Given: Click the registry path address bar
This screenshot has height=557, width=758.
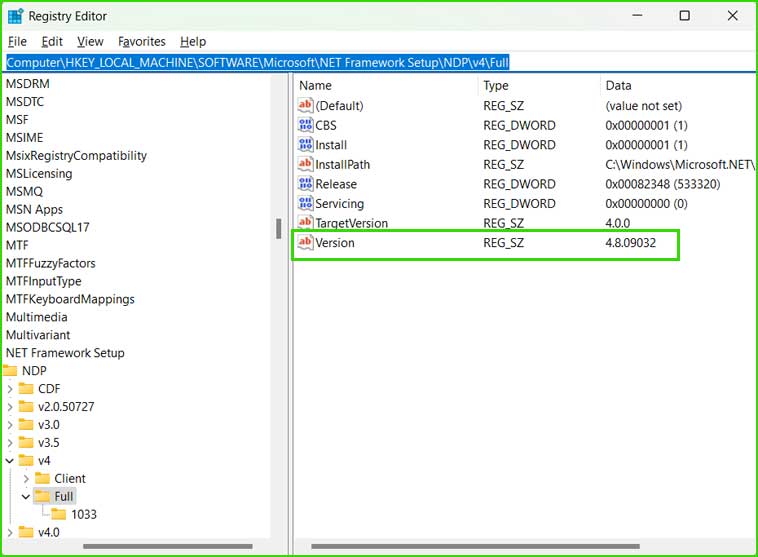Looking at the screenshot, I should coord(379,62).
